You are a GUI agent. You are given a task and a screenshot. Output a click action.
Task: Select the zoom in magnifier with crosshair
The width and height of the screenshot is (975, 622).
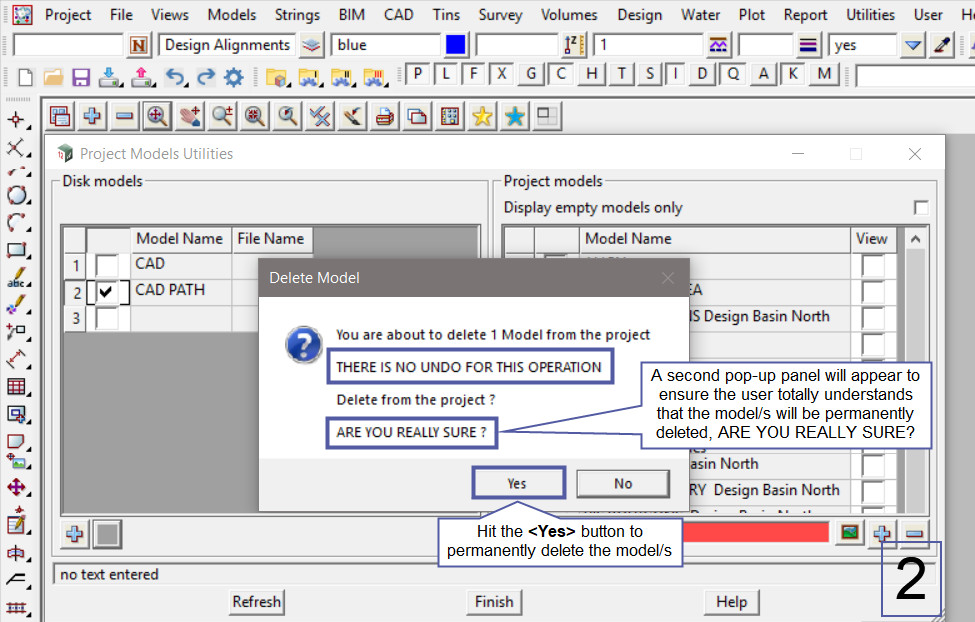pyautogui.click(x=157, y=116)
